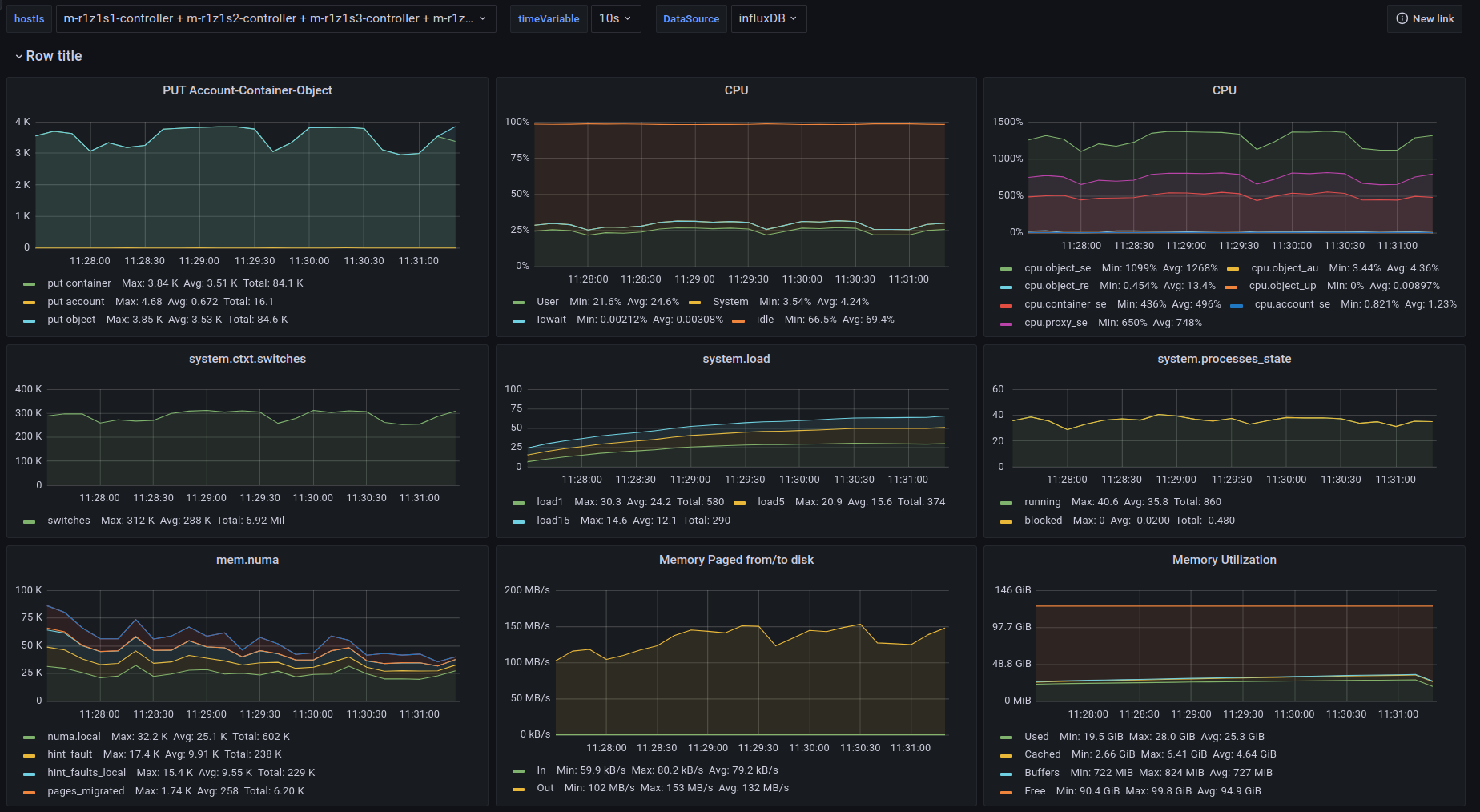The height and width of the screenshot is (812, 1480).
Task: Click the Buffers blue legend color marker
Action: pyautogui.click(x=1006, y=774)
